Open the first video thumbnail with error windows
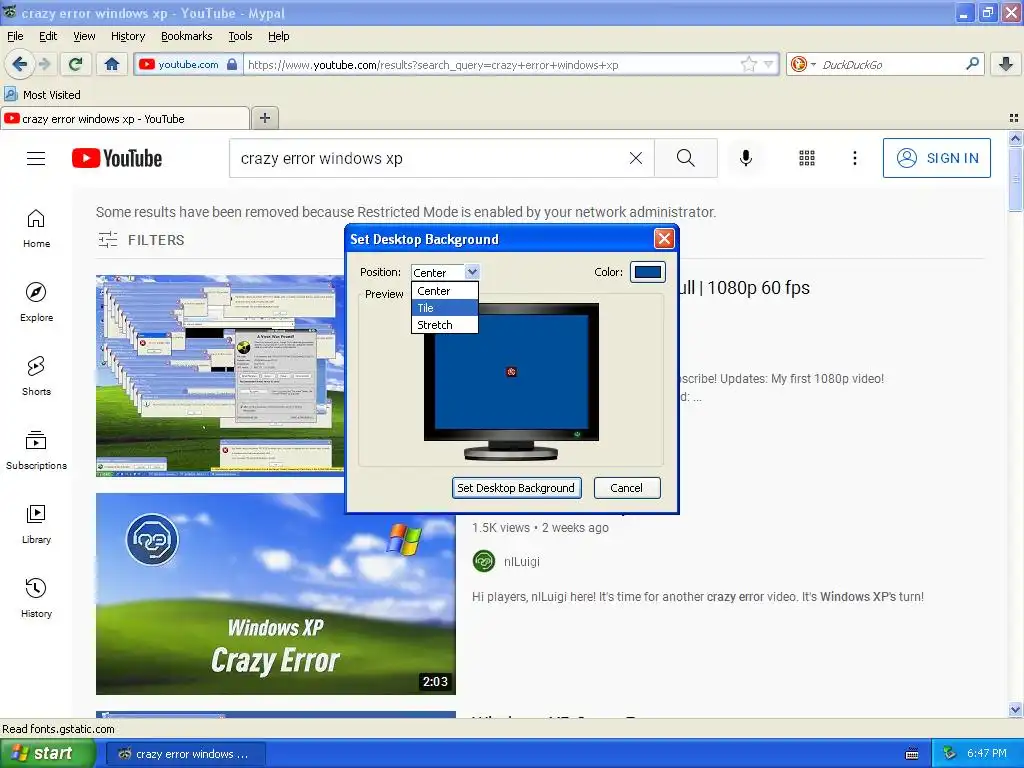The image size is (1024, 768). pos(220,376)
